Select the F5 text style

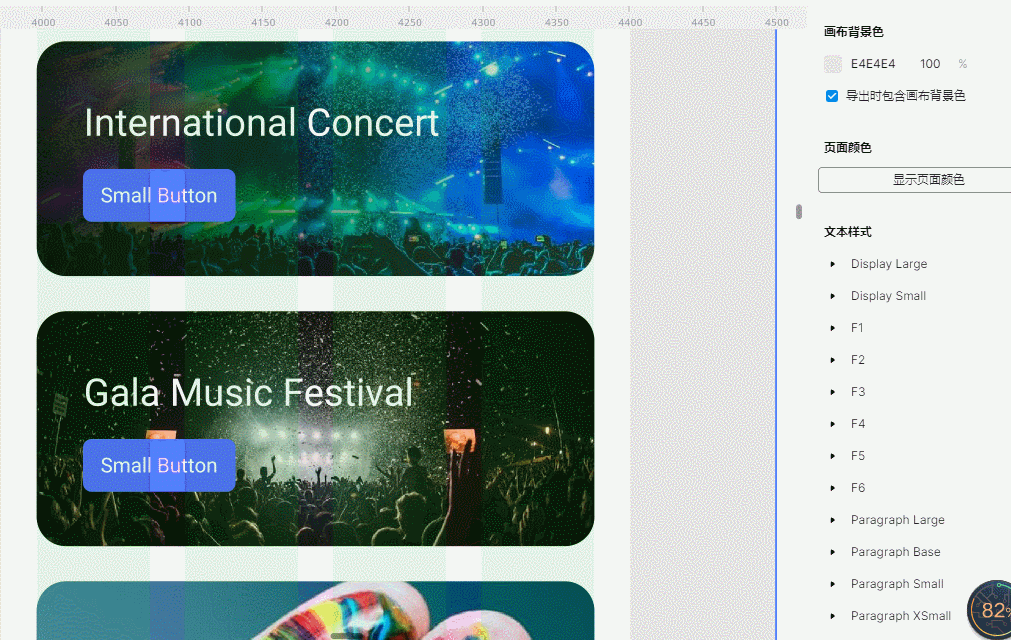(x=858, y=456)
